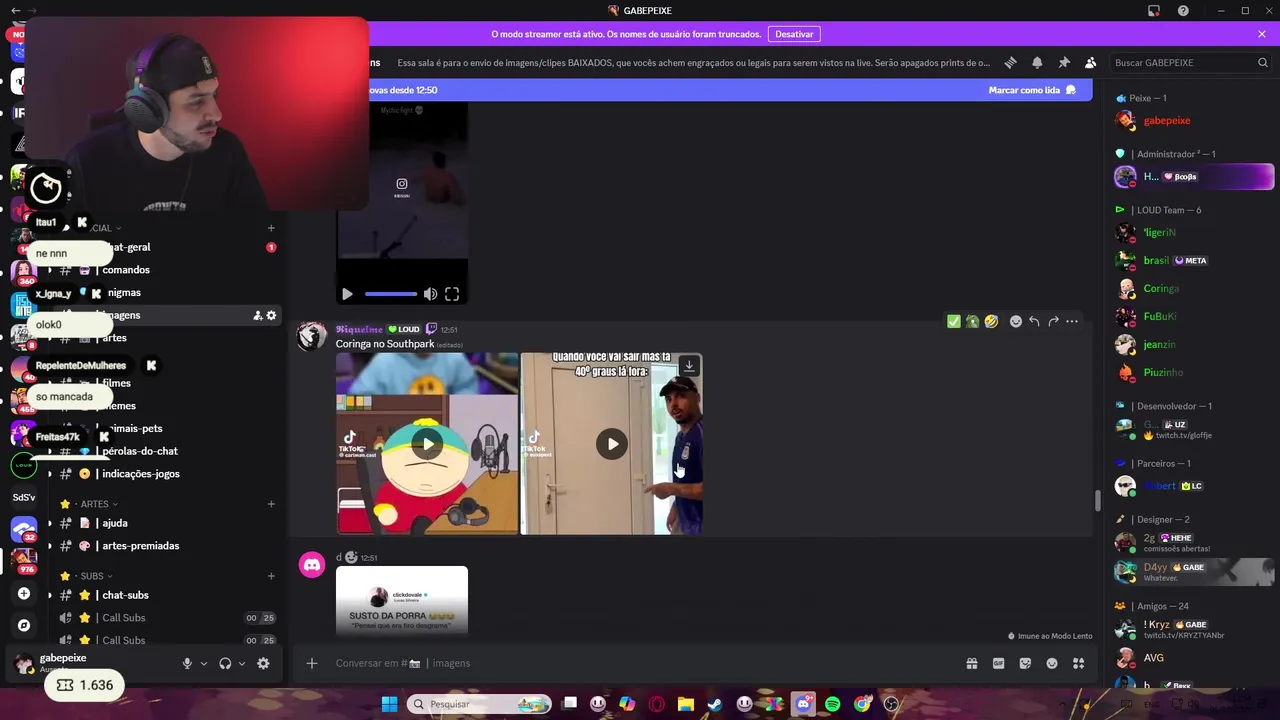Click Marcar como lida button

click(x=1032, y=90)
